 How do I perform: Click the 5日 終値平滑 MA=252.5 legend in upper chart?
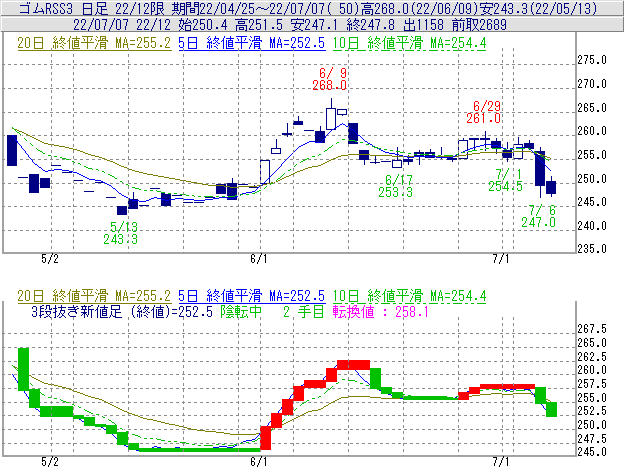click(x=252, y=43)
